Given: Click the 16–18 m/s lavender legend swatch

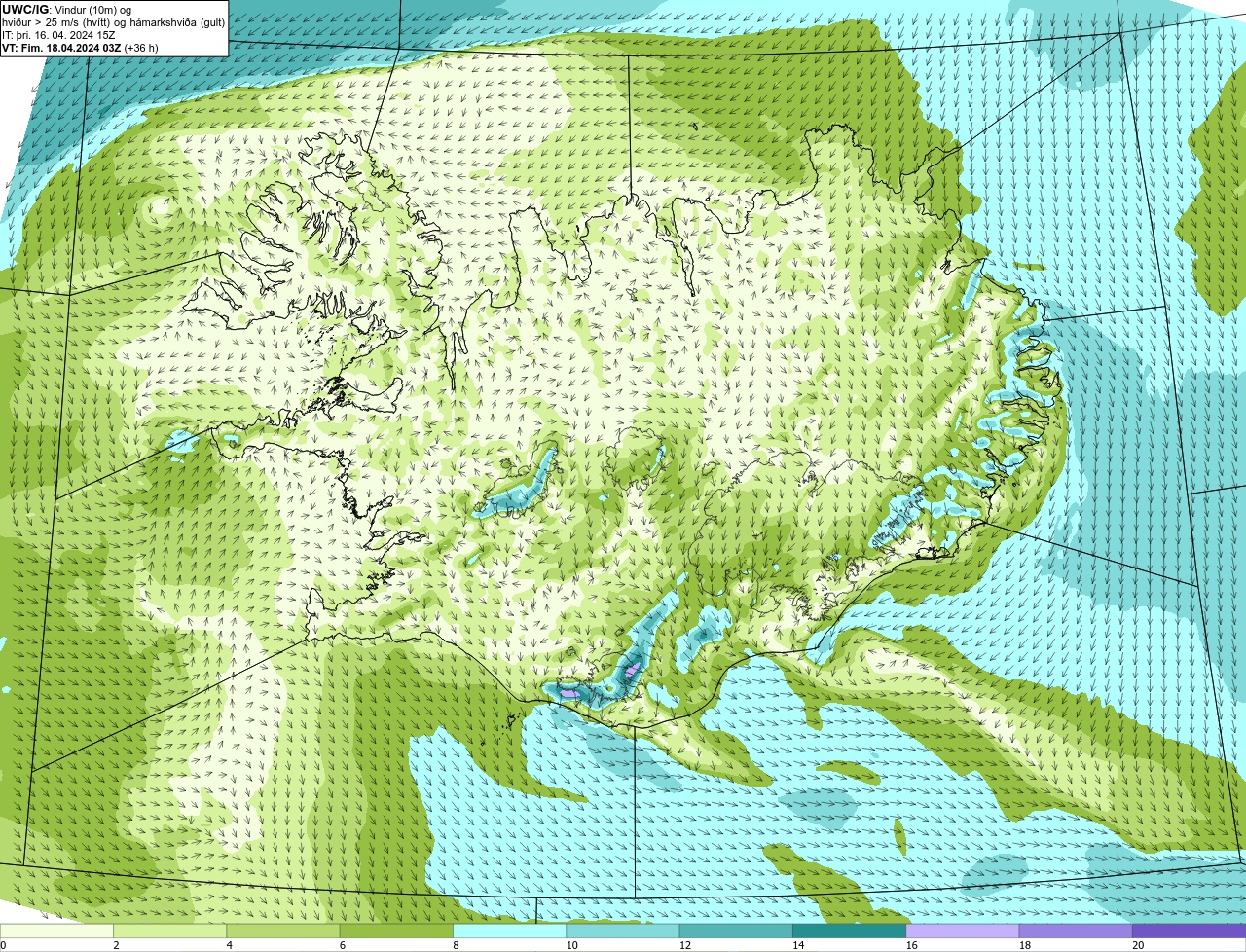Looking at the screenshot, I should [x=963, y=931].
